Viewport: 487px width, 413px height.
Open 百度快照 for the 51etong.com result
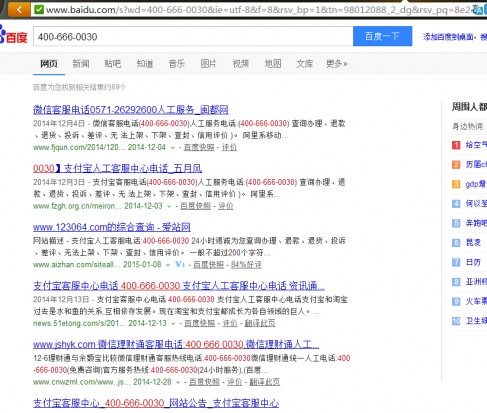tap(200, 323)
